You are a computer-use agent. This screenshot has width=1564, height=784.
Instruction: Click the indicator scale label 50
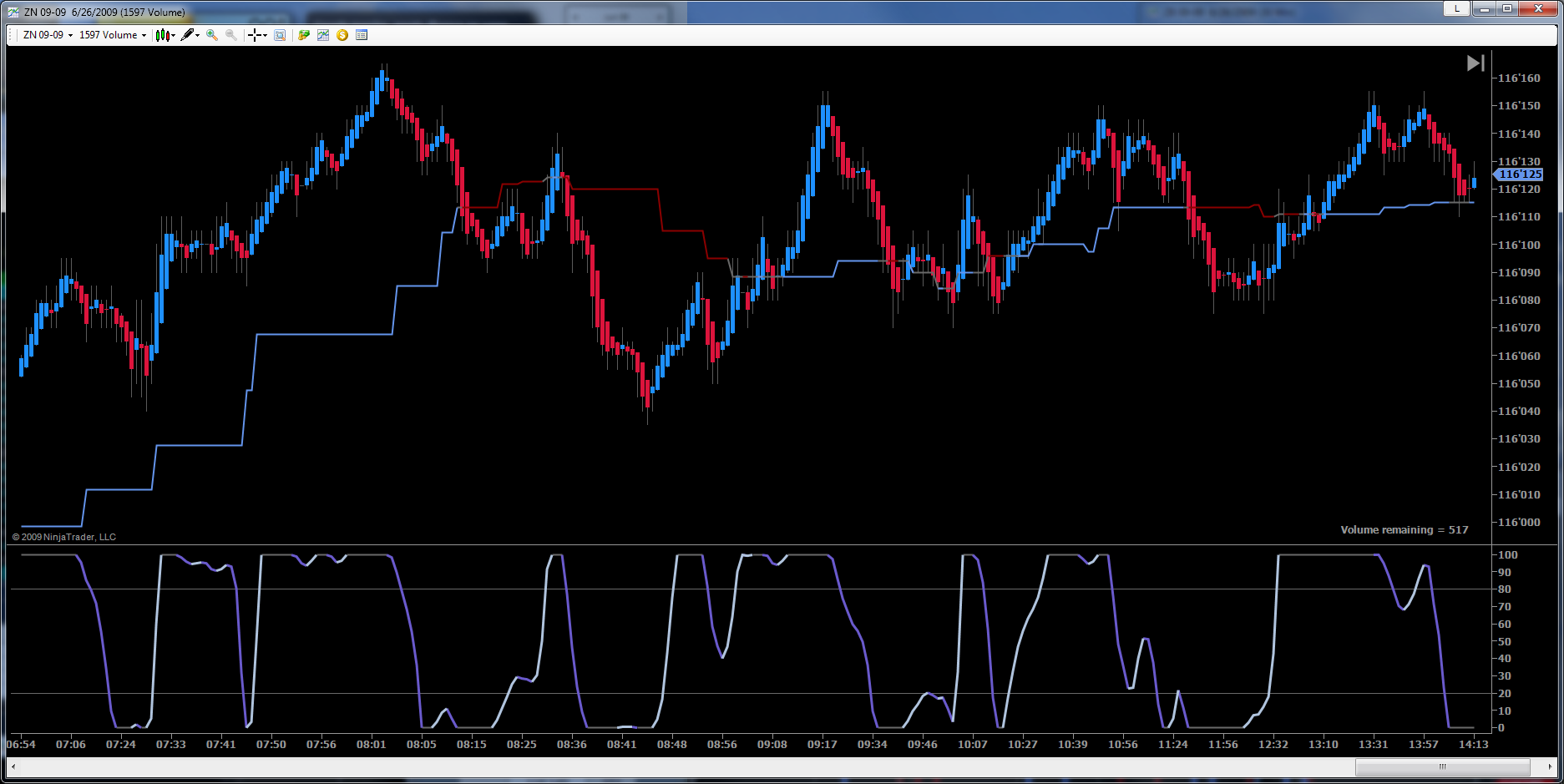[1505, 642]
